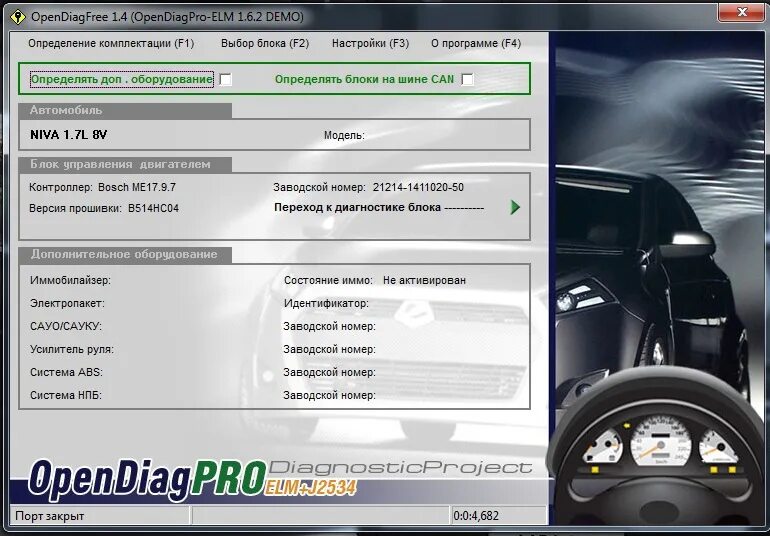Click Состояние иммо: label
770x536 pixels.
tap(329, 280)
